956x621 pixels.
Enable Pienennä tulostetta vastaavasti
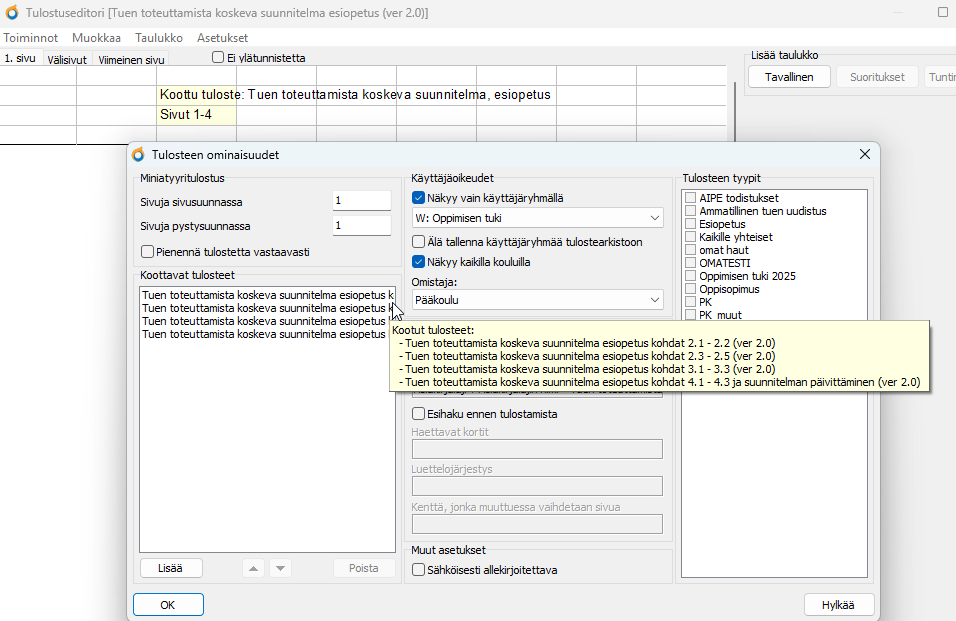147,252
